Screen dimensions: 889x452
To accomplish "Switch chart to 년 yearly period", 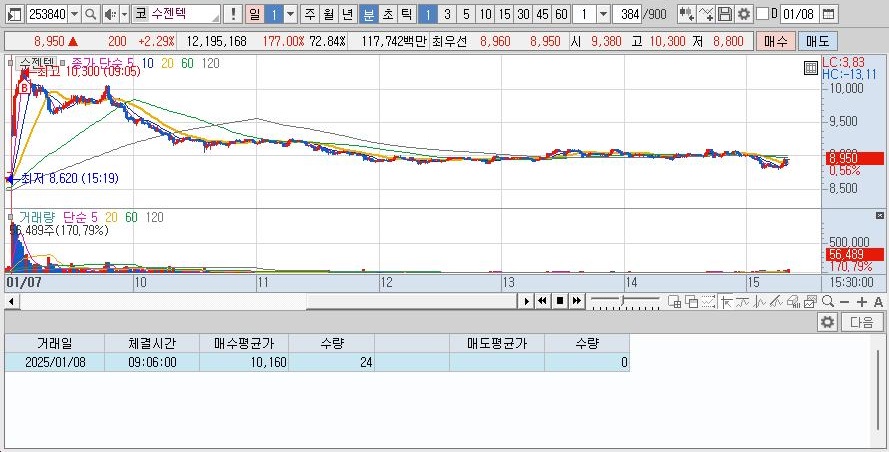I will (348, 14).
